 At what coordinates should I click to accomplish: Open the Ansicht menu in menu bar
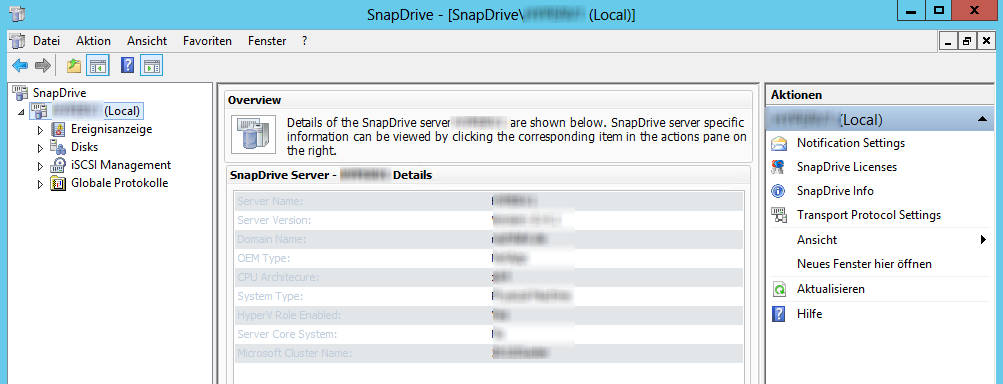147,40
